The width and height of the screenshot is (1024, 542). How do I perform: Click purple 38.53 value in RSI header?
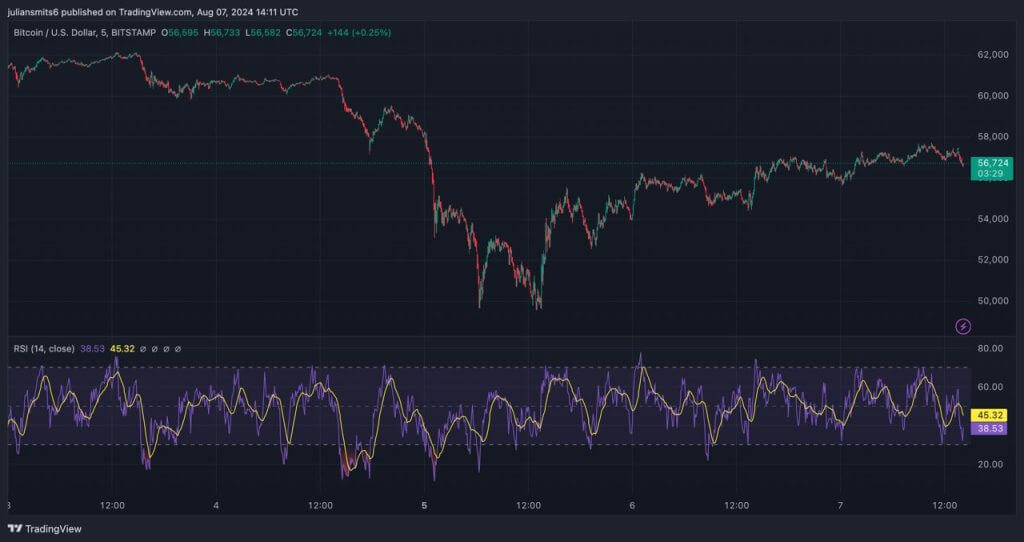click(92, 349)
